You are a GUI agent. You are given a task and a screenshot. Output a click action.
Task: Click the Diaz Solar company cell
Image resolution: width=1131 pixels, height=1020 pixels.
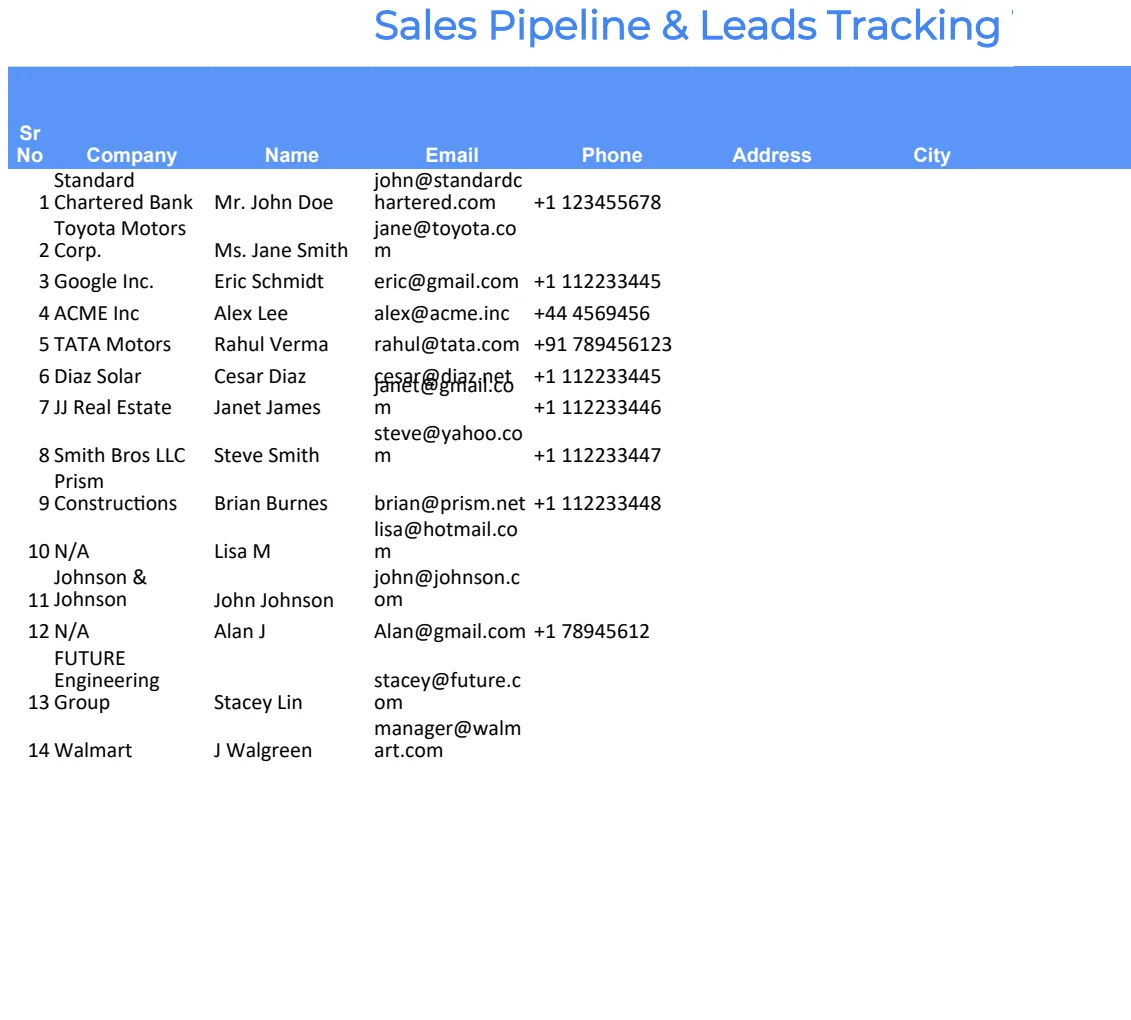tap(97, 377)
